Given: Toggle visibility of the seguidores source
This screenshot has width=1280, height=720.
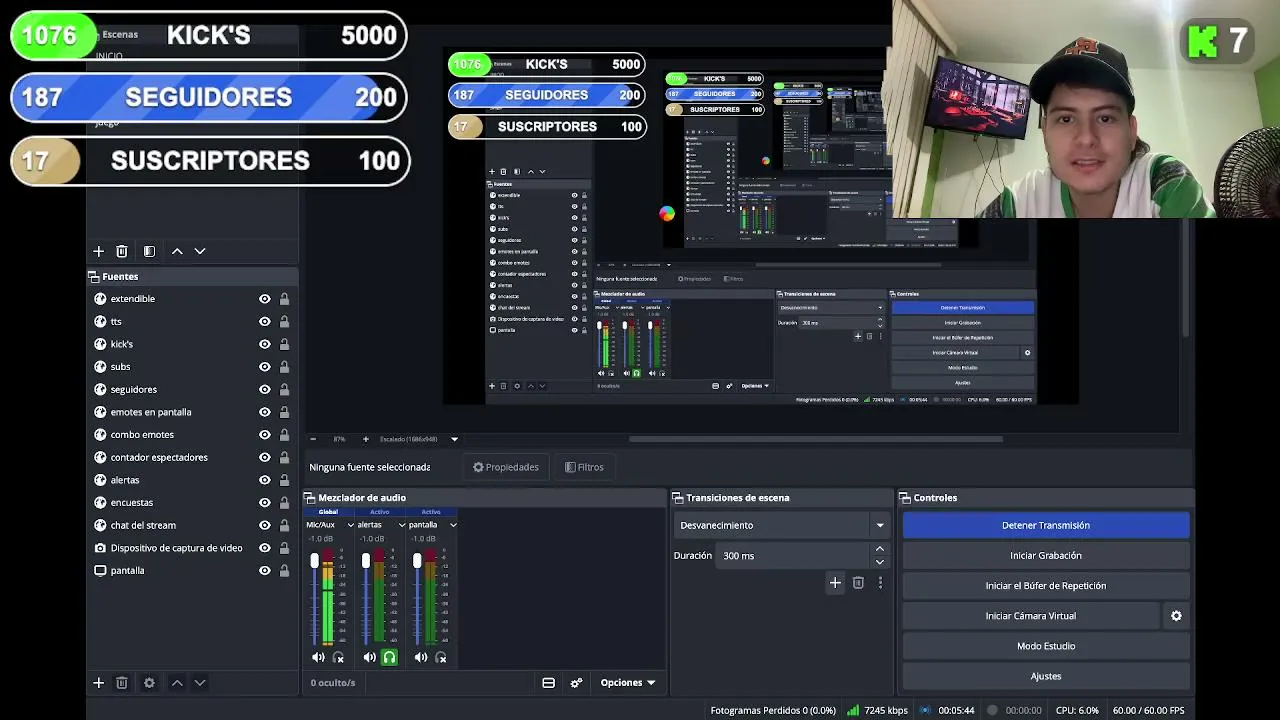Looking at the screenshot, I should point(265,389).
